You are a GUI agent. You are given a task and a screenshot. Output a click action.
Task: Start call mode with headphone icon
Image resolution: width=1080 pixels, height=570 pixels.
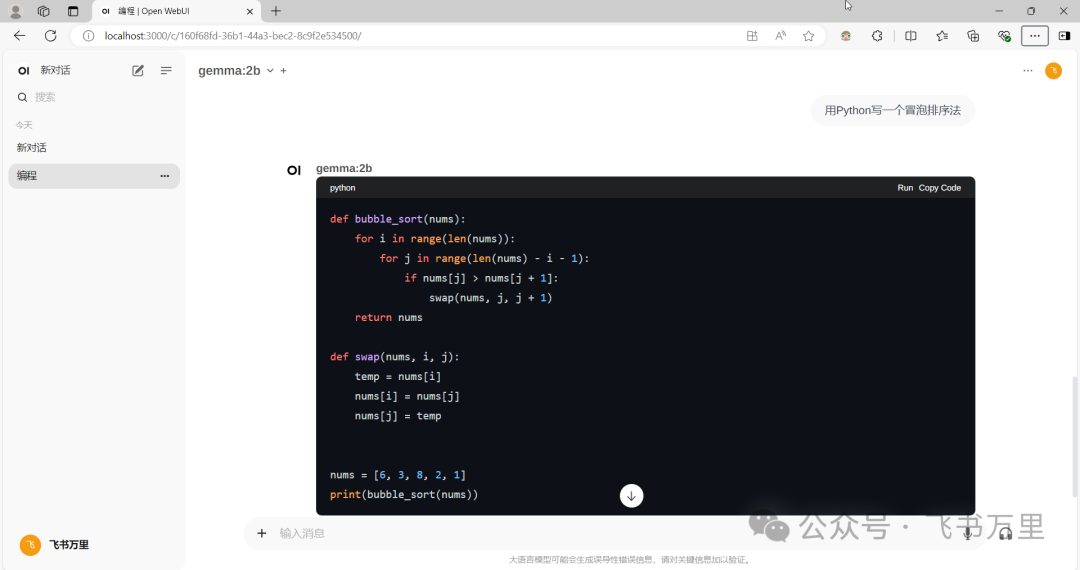(1006, 533)
